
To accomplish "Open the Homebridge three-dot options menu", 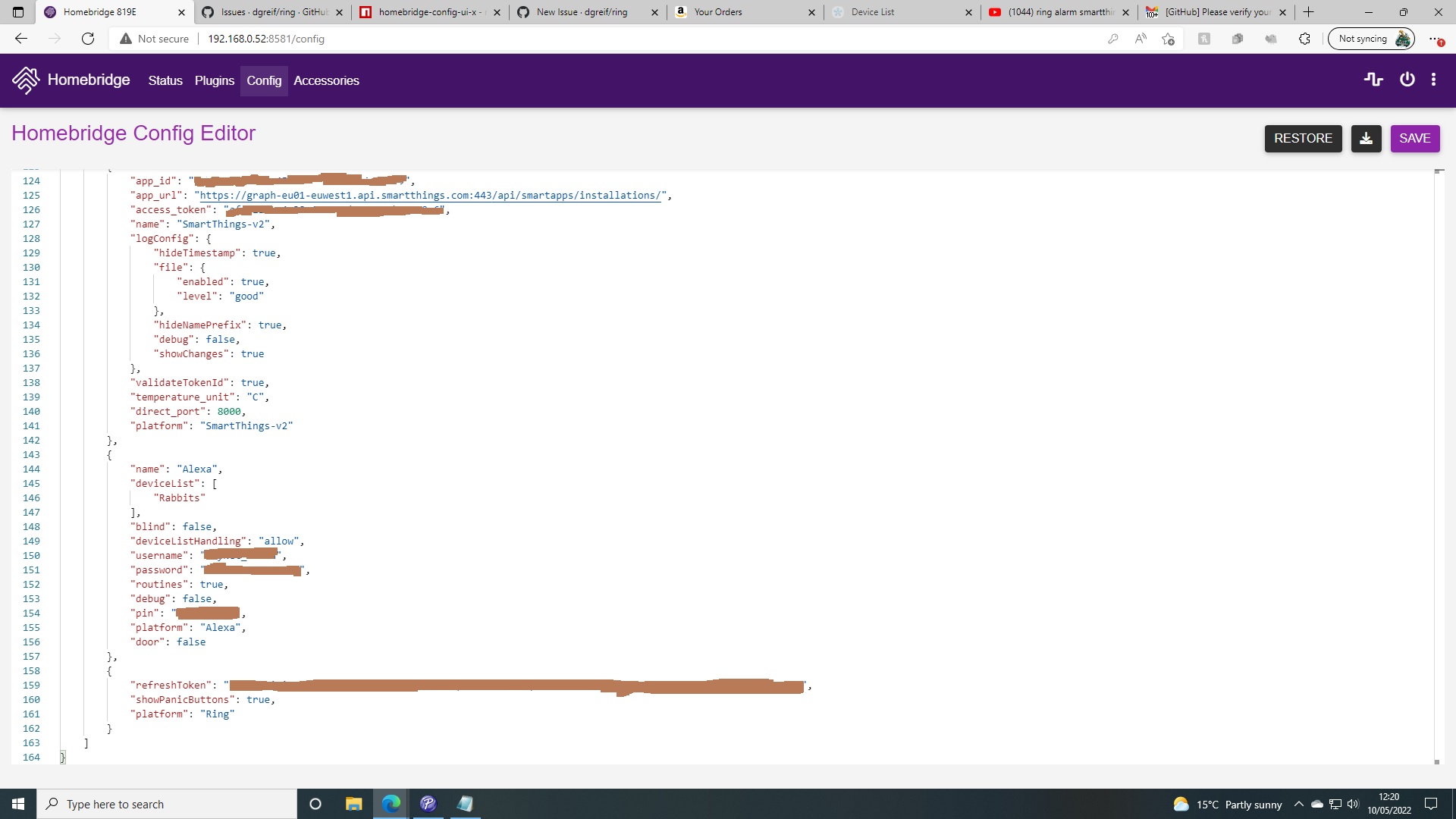I will click(x=1434, y=79).
